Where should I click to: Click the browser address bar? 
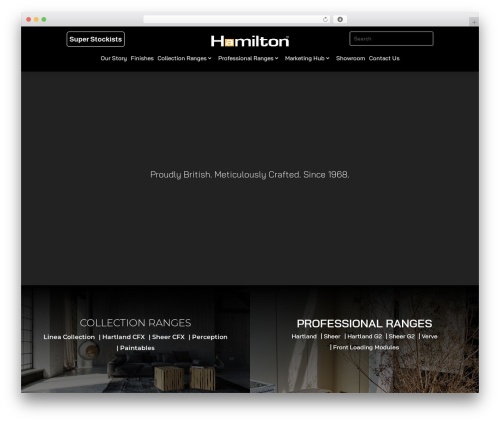[237, 19]
